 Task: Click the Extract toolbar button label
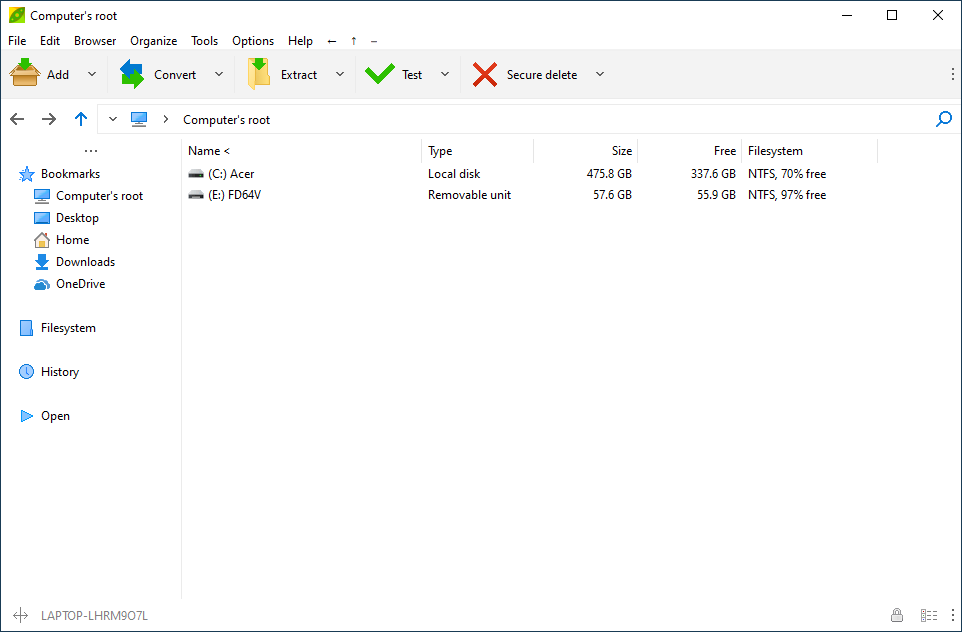299,75
